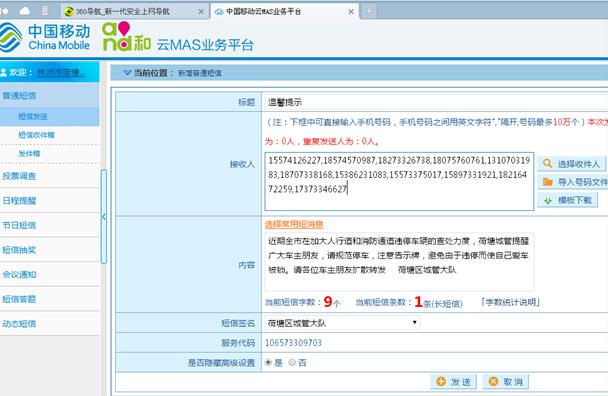Switch to the 中国移动云MAS业务平台 tab
The width and height of the screenshot is (608, 396).
pyautogui.click(x=285, y=12)
